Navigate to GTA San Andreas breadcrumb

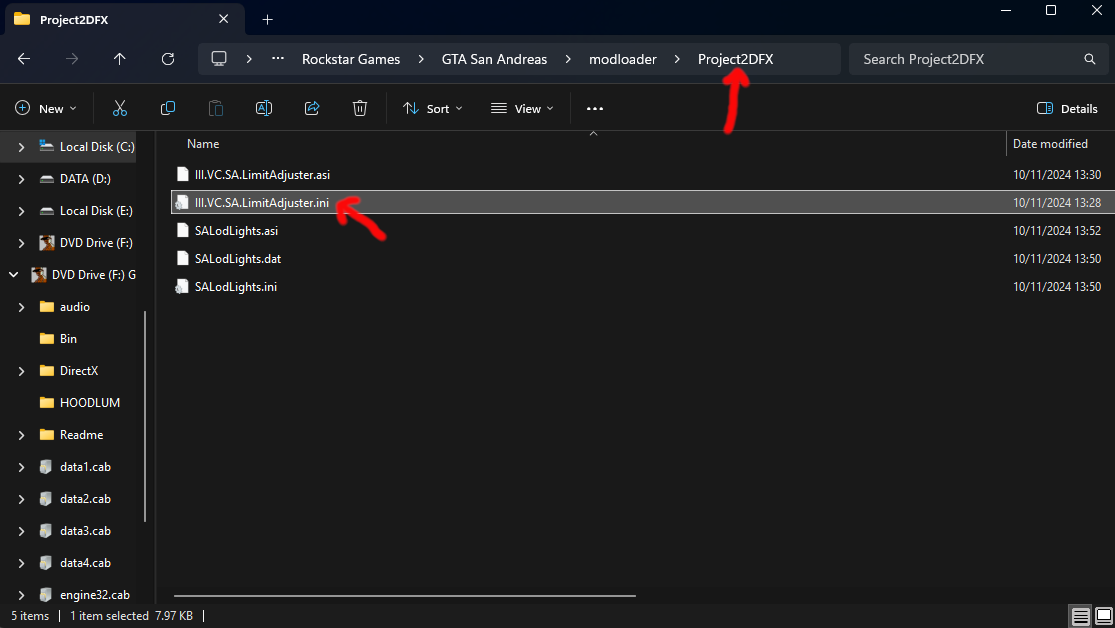click(494, 59)
